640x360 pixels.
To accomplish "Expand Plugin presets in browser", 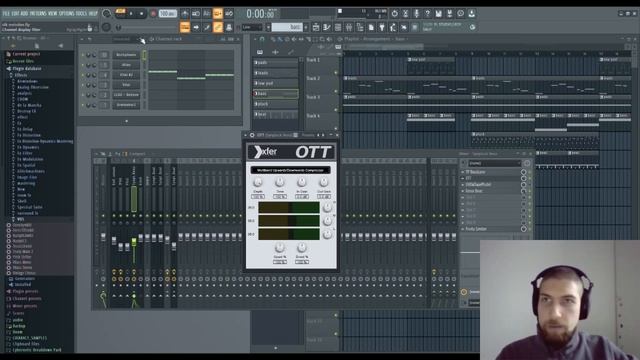I will [x=25, y=291].
